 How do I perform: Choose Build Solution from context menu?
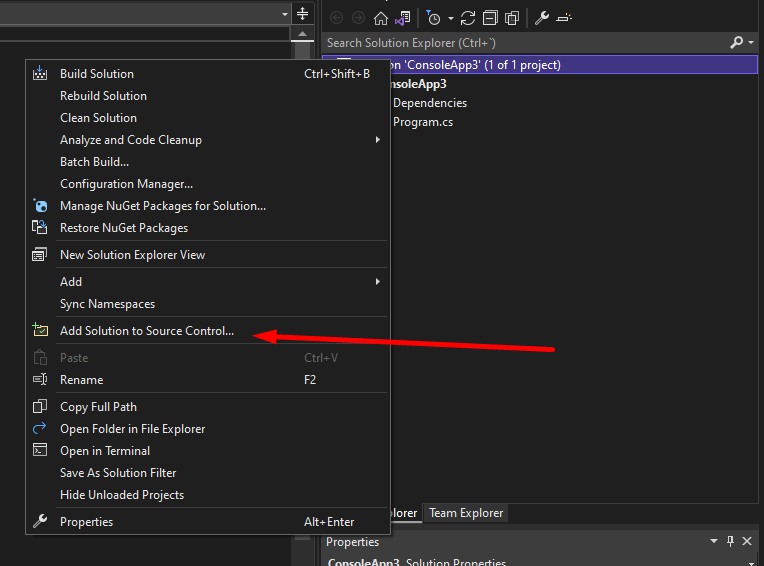point(97,74)
